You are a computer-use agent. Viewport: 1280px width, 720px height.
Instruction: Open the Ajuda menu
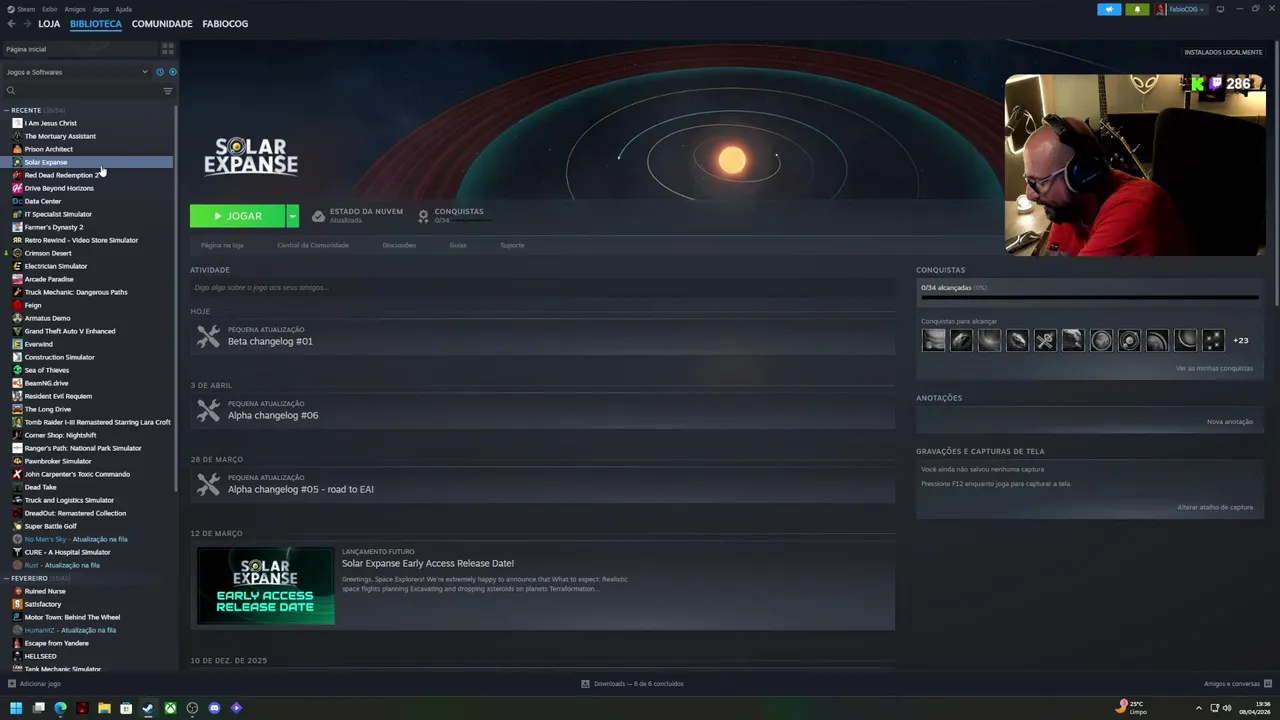tap(123, 9)
